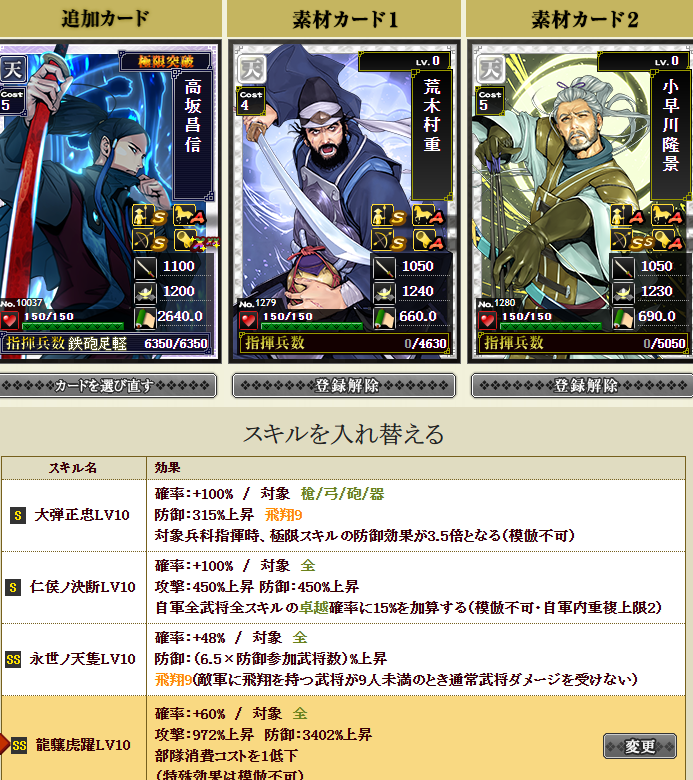Select the 荒木村重 card artwork
This screenshot has height=780, width=693.
344,201
